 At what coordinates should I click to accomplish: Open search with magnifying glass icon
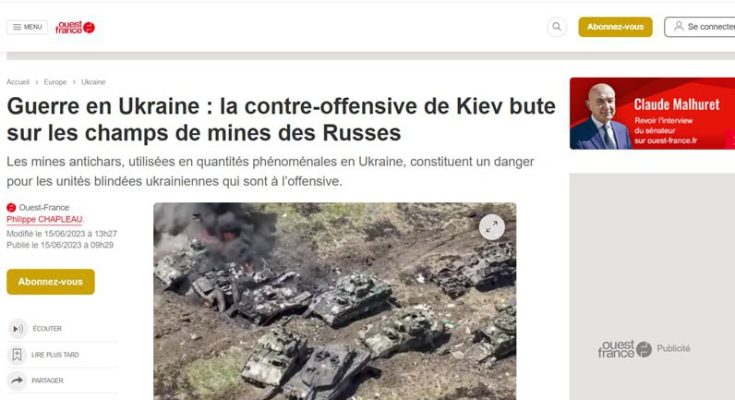pos(556,27)
